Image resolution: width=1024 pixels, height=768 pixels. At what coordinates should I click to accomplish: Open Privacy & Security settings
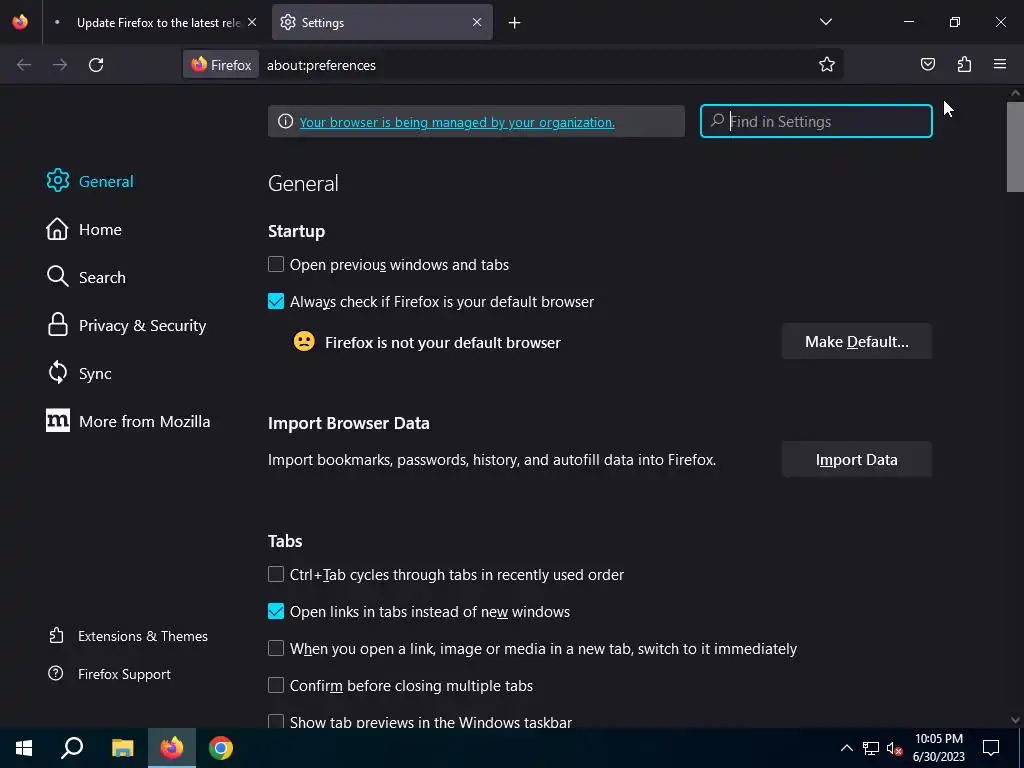(127, 325)
